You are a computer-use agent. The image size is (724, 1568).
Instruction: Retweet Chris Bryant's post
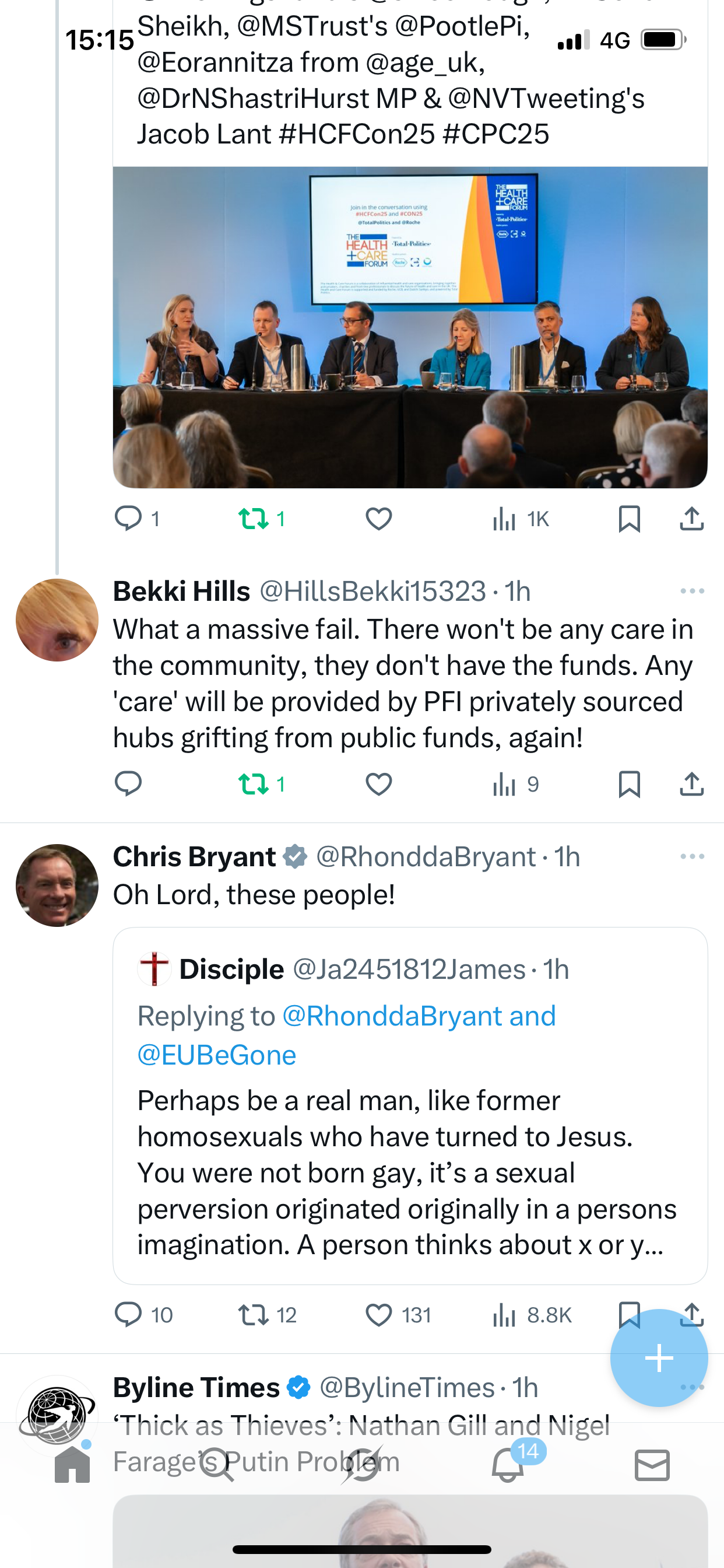tap(253, 1315)
